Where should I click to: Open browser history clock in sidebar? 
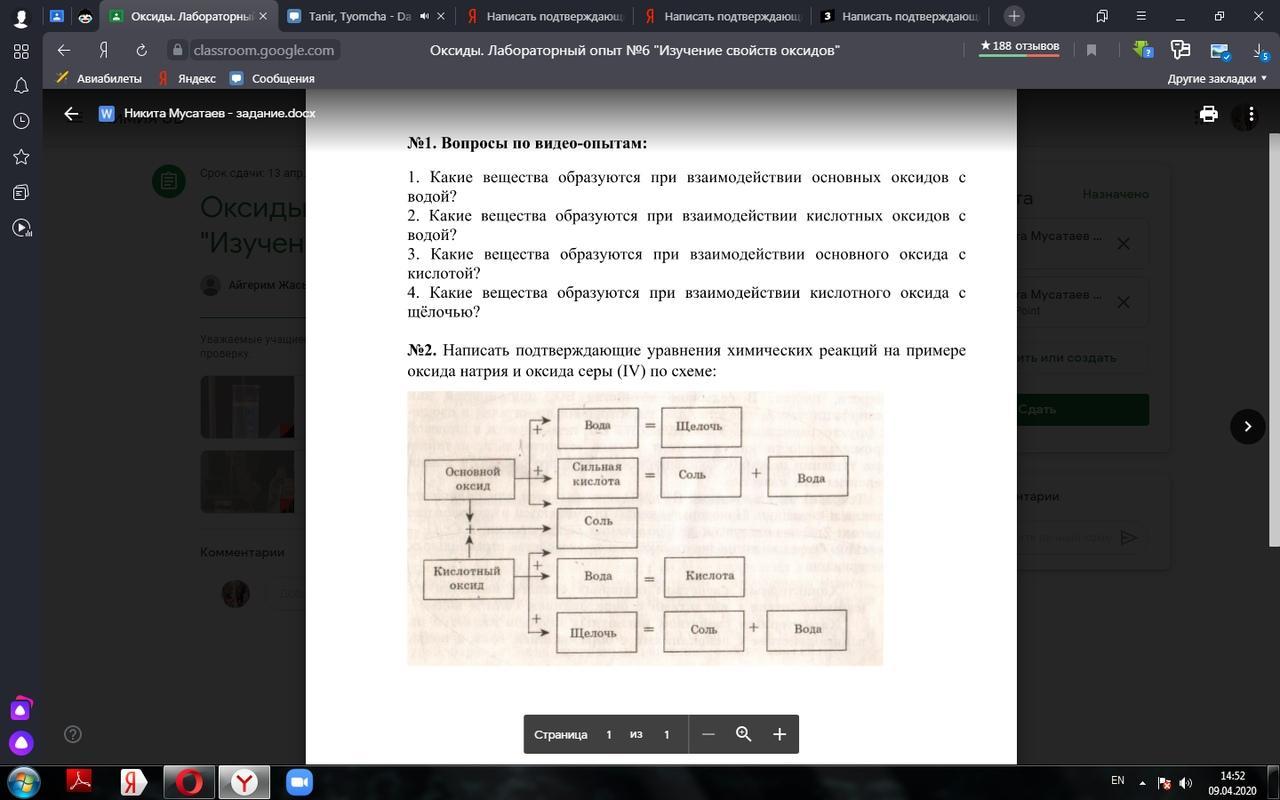coord(21,121)
